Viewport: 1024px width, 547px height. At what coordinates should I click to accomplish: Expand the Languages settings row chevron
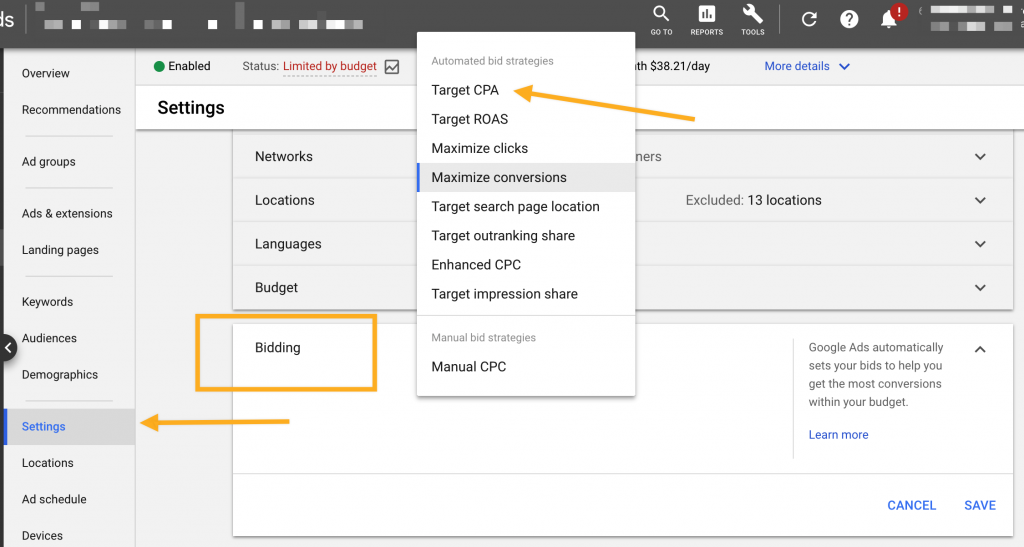click(x=980, y=244)
